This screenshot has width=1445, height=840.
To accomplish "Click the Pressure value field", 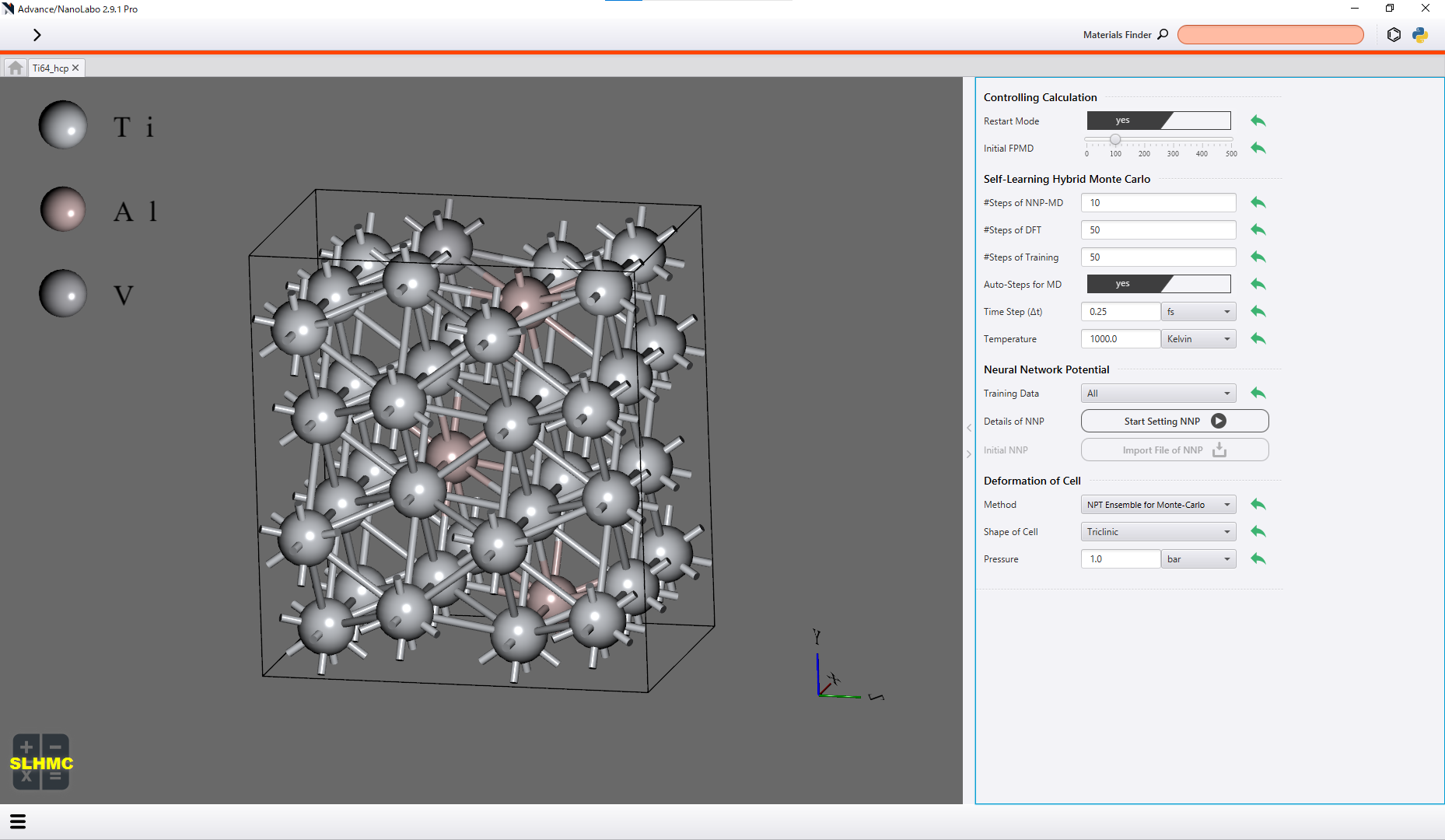I will (x=1120, y=558).
